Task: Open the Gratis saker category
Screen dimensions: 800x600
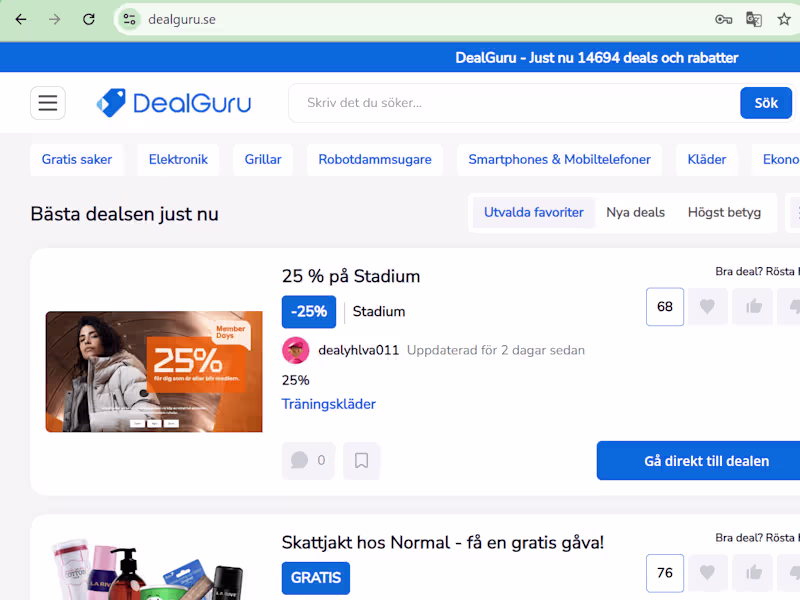Action: [77, 160]
